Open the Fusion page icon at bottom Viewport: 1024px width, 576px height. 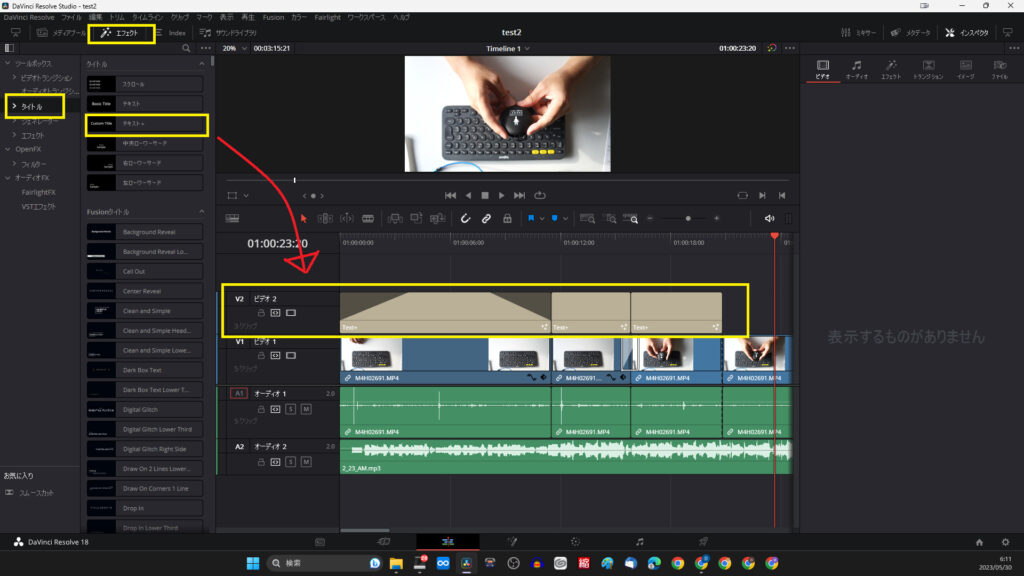tap(512, 542)
